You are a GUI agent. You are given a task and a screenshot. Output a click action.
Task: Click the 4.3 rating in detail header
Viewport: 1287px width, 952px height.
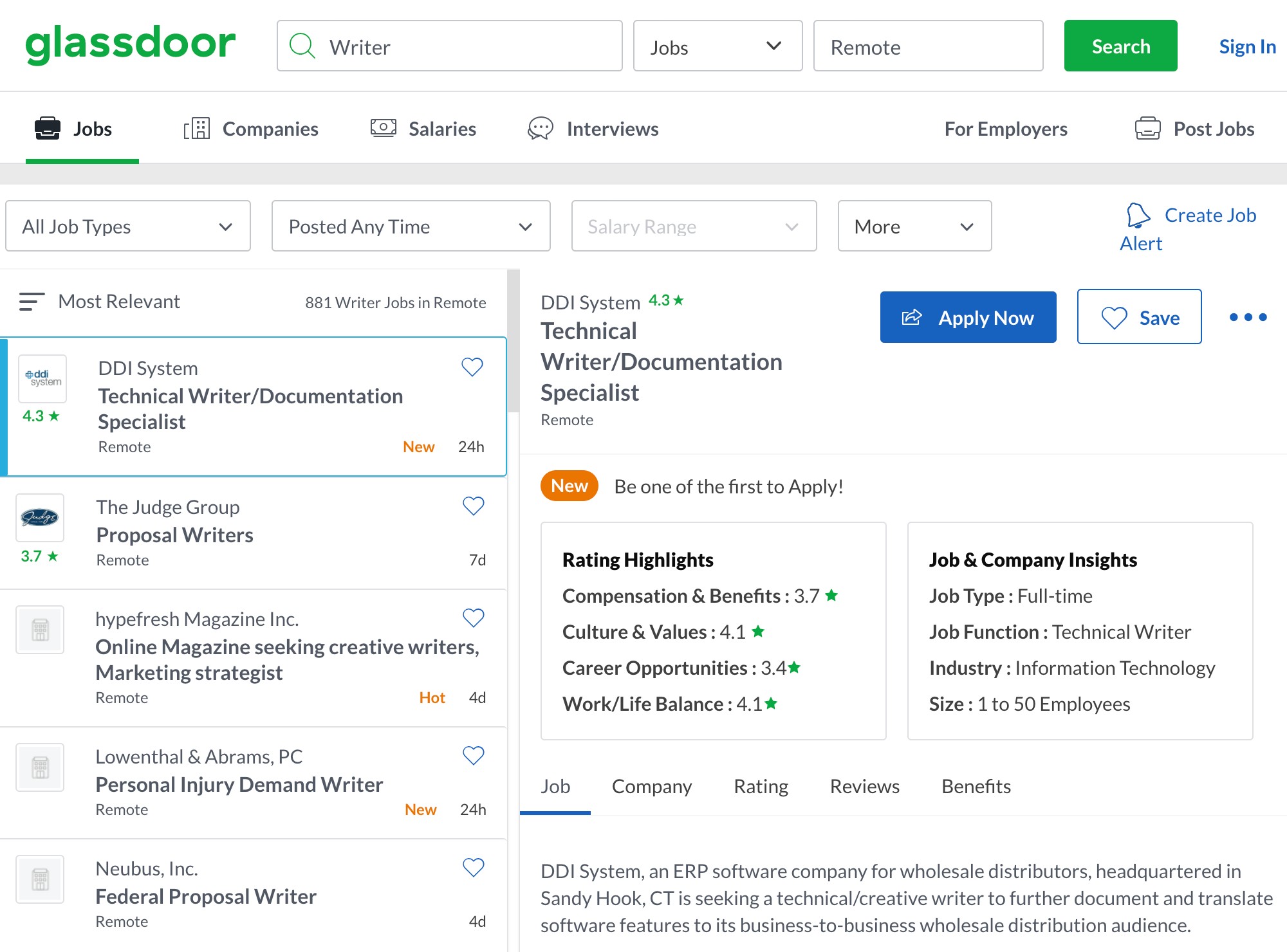(x=666, y=300)
